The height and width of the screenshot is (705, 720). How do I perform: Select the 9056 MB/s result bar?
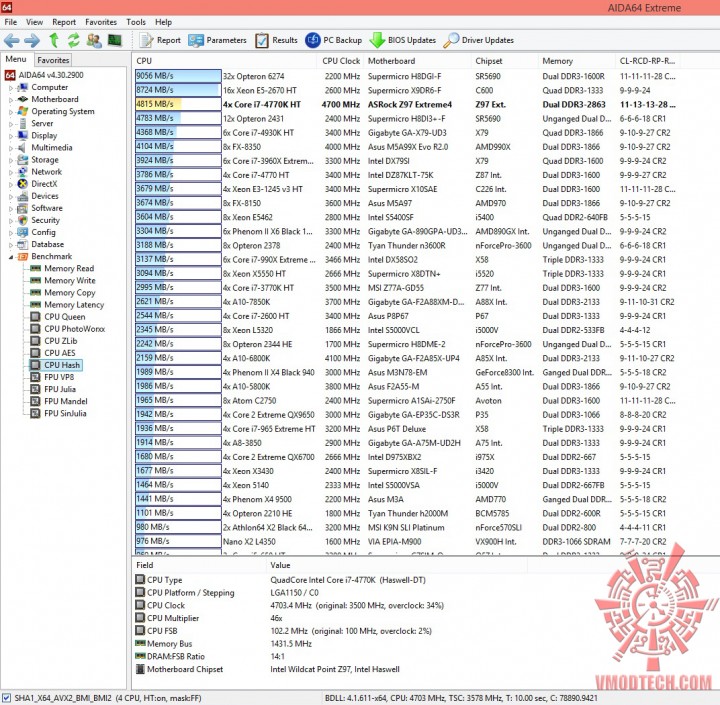(x=178, y=76)
